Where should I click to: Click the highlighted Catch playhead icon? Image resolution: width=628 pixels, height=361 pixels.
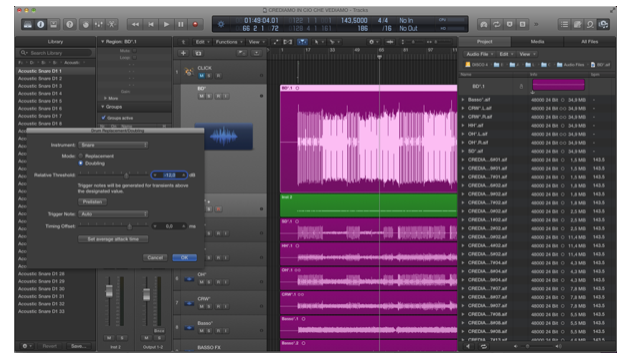point(302,42)
